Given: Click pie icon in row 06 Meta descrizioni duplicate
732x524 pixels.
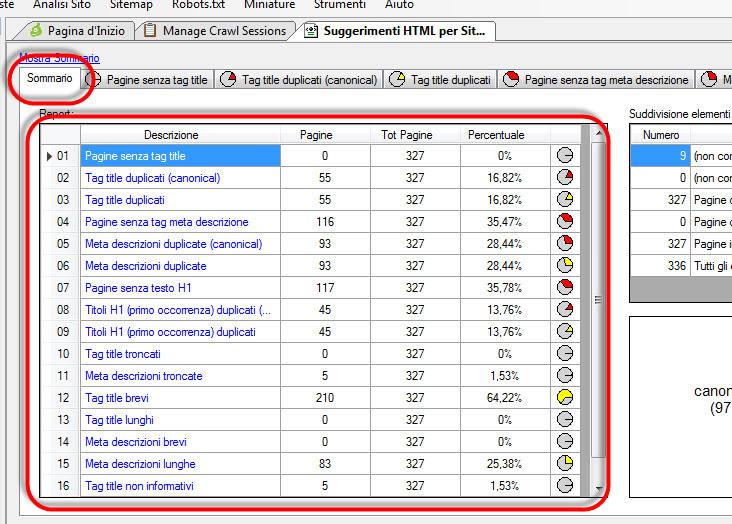Looking at the screenshot, I should (565, 265).
